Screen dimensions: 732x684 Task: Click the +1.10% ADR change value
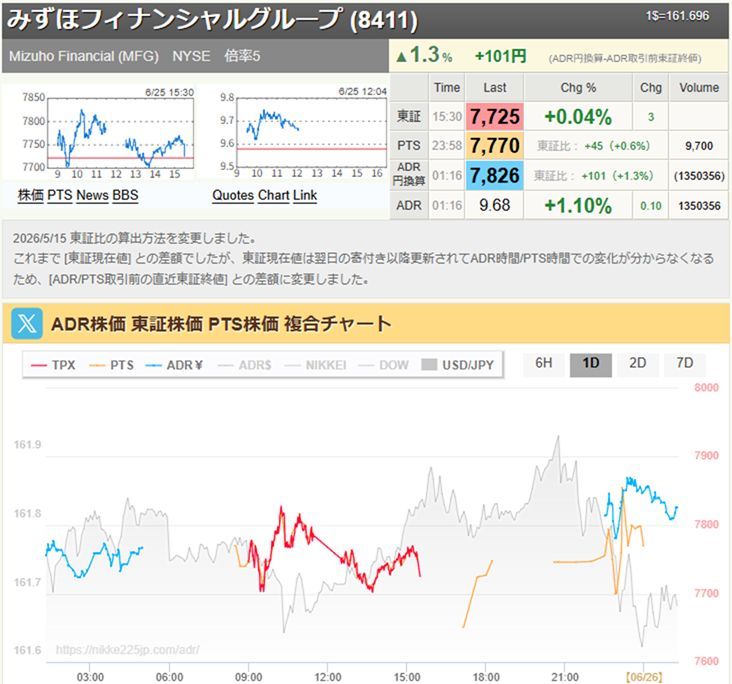coord(578,205)
